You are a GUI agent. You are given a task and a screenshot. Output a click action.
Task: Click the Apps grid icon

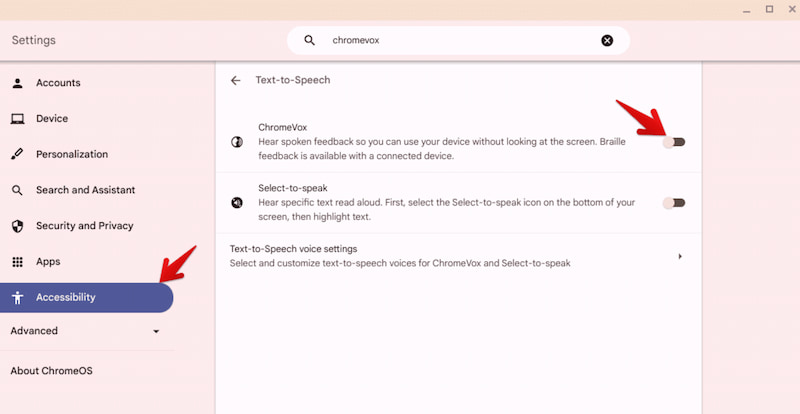click(17, 262)
